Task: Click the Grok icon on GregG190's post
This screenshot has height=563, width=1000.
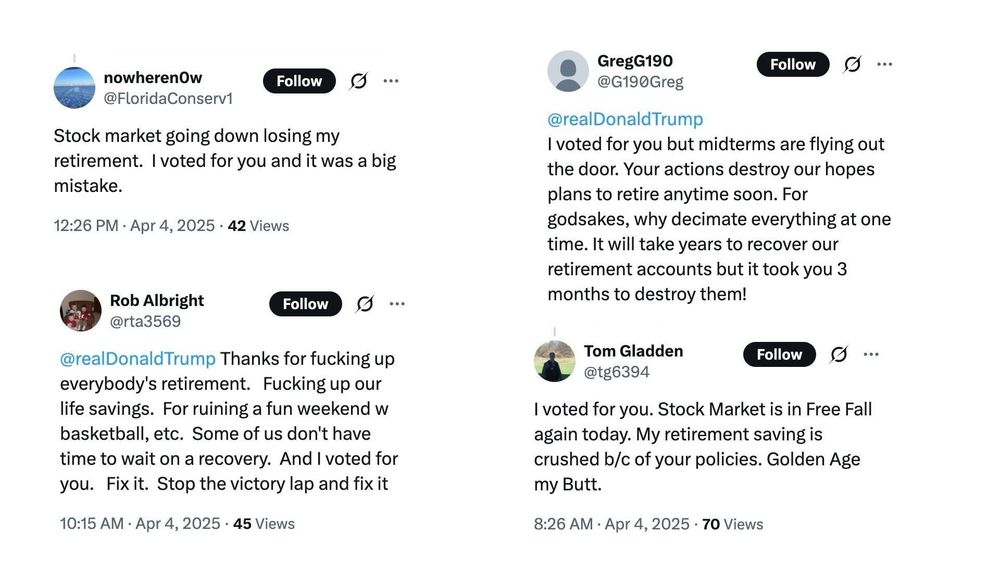Action: tap(852, 64)
